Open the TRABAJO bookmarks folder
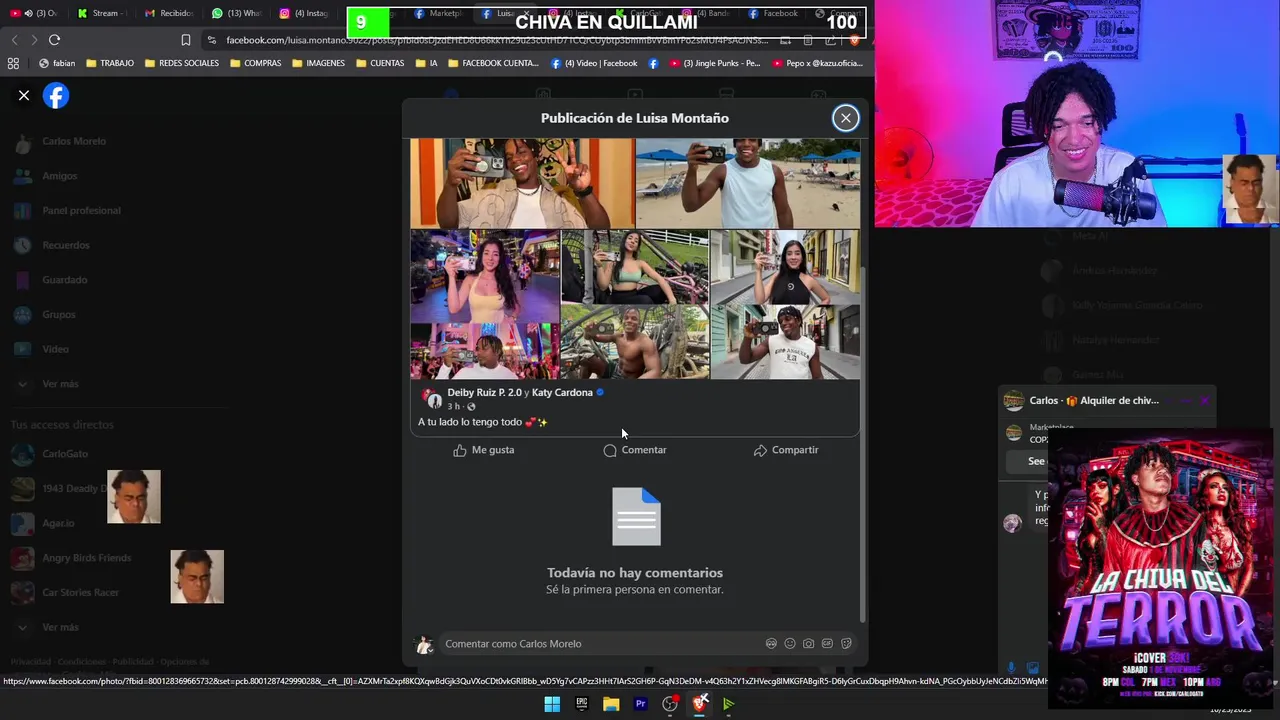Screen dimensions: 1280x720 (110, 63)
